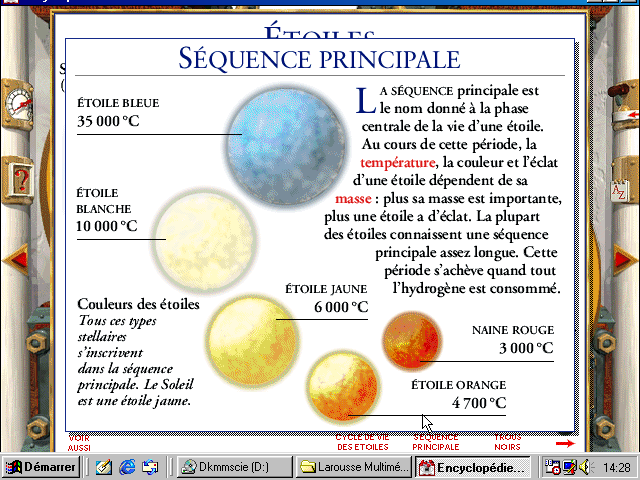The width and height of the screenshot is (640, 480).
Task: Click the monitor icon in system tray
Action: pyautogui.click(x=569, y=467)
